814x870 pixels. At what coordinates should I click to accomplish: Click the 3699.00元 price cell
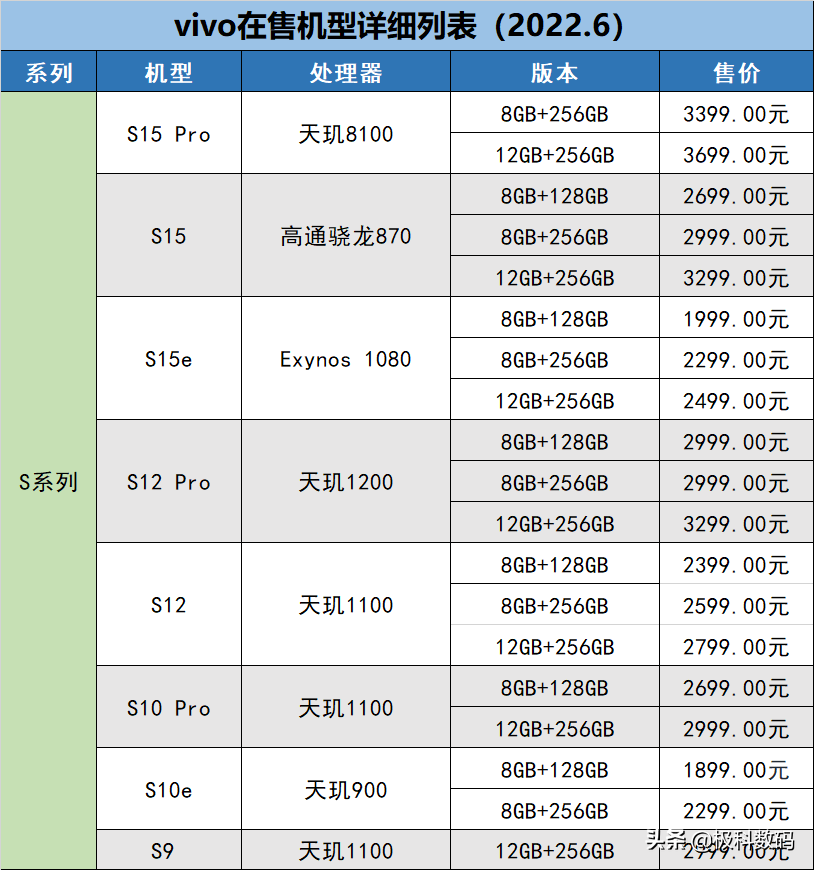coord(737,154)
